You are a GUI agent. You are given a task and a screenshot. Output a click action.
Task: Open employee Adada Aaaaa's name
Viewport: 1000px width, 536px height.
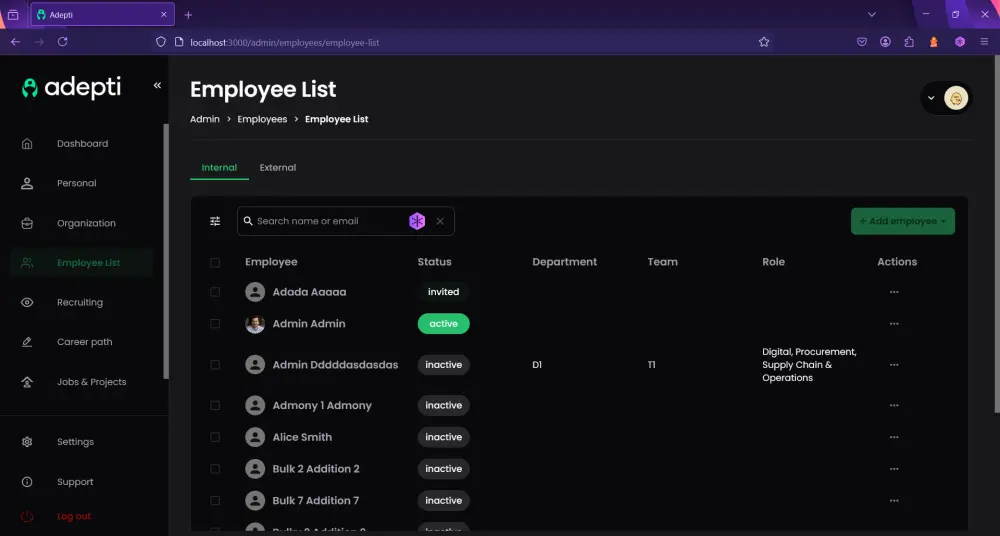point(309,292)
